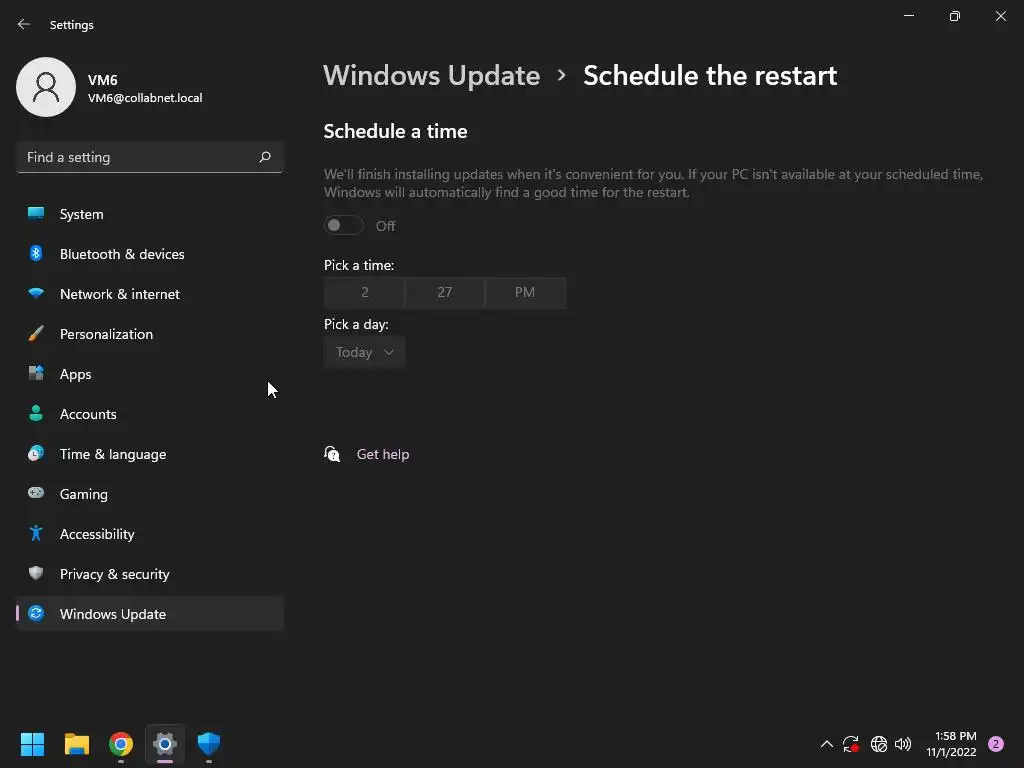Click the Bluetooth icon in sidebar

click(36, 253)
